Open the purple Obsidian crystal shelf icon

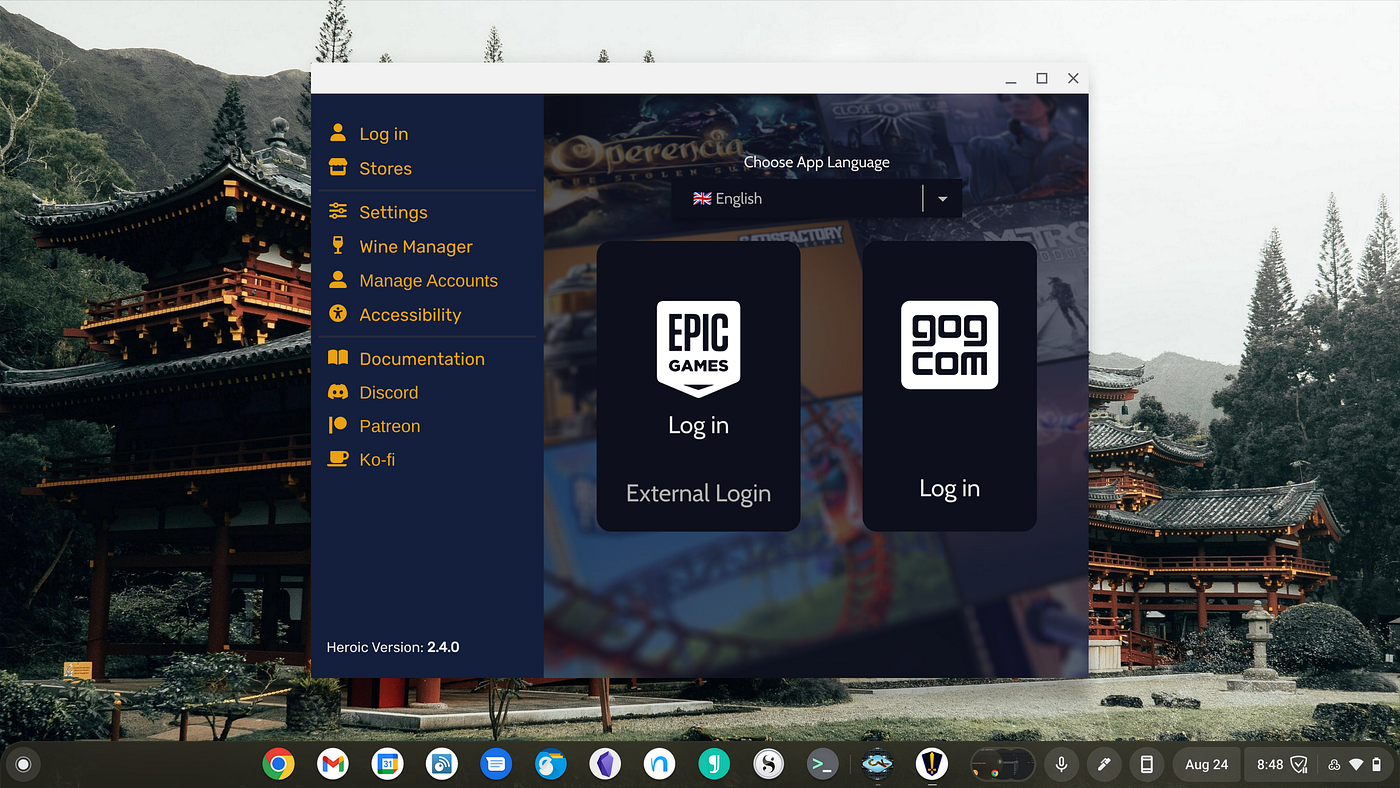pyautogui.click(x=605, y=764)
